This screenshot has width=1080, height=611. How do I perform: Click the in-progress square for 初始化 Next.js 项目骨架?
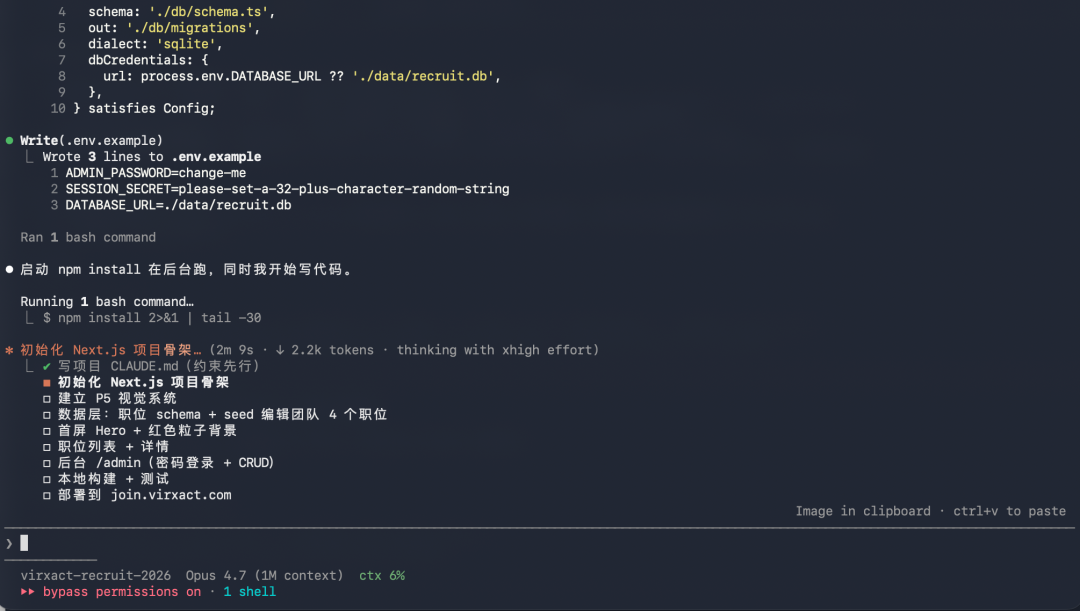pos(47,382)
